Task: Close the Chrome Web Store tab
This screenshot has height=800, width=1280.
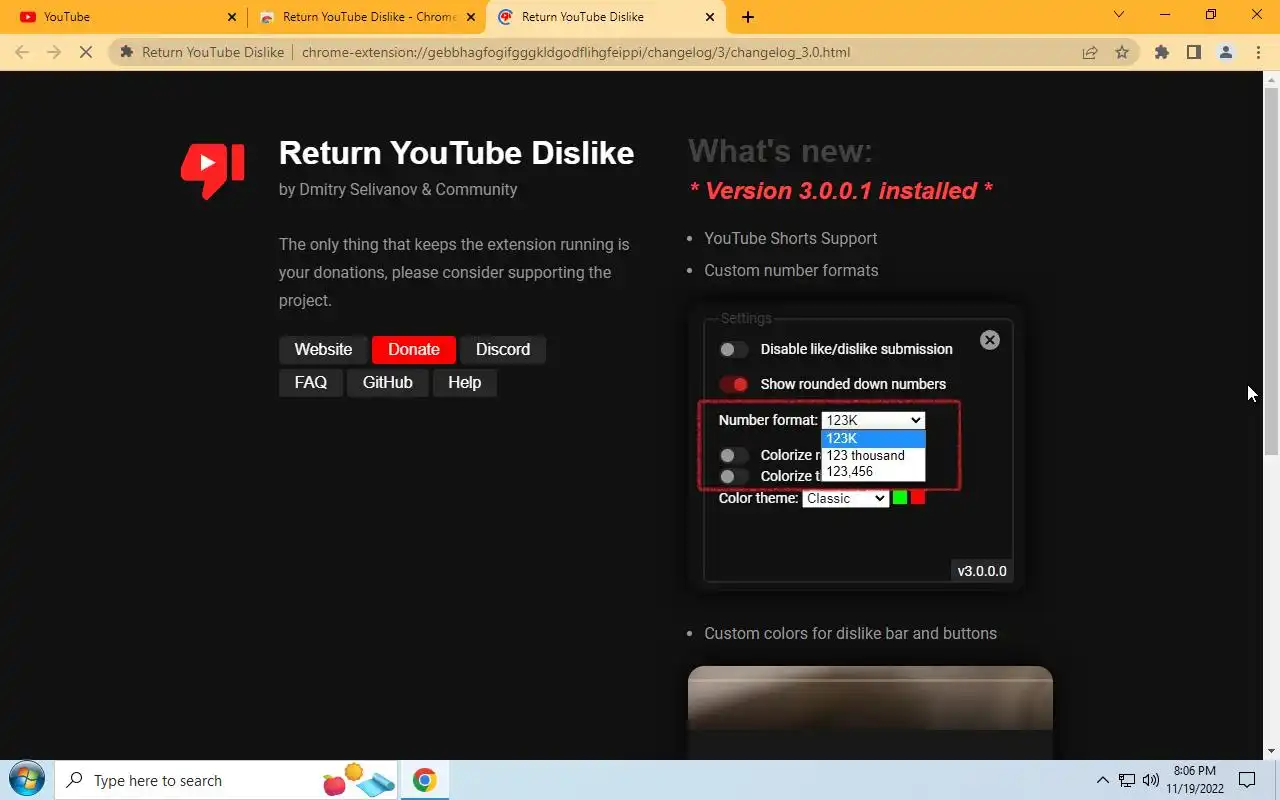Action: coord(471,17)
